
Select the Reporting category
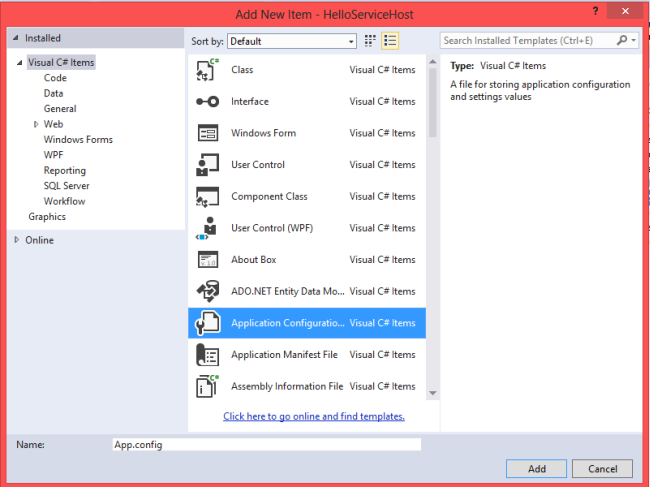coord(65,170)
